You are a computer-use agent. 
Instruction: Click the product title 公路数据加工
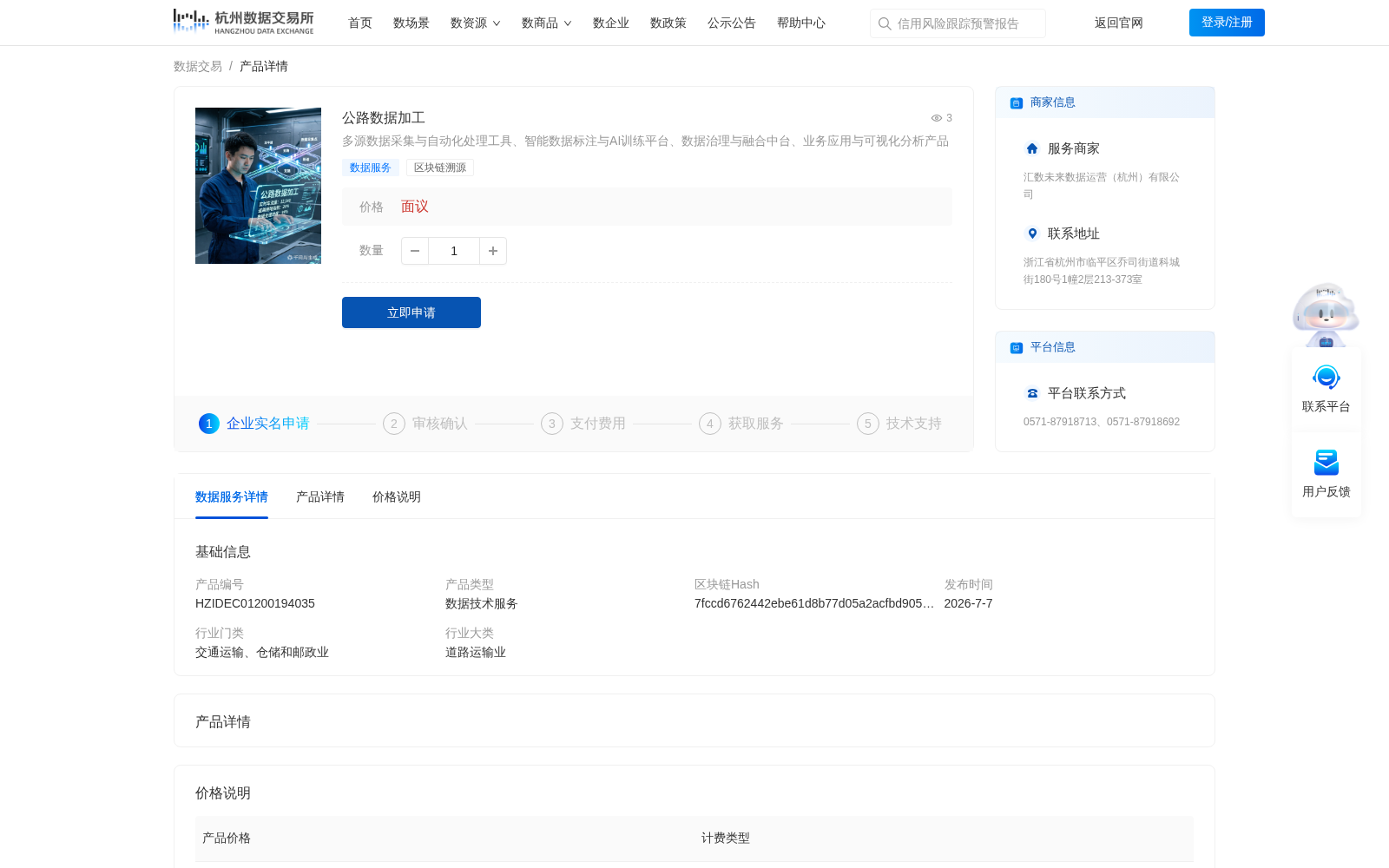[x=384, y=118]
